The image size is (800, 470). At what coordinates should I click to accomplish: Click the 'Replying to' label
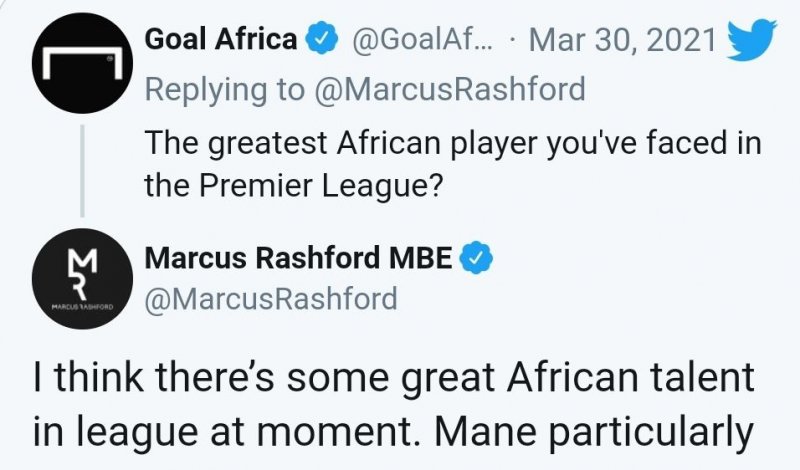[225, 89]
